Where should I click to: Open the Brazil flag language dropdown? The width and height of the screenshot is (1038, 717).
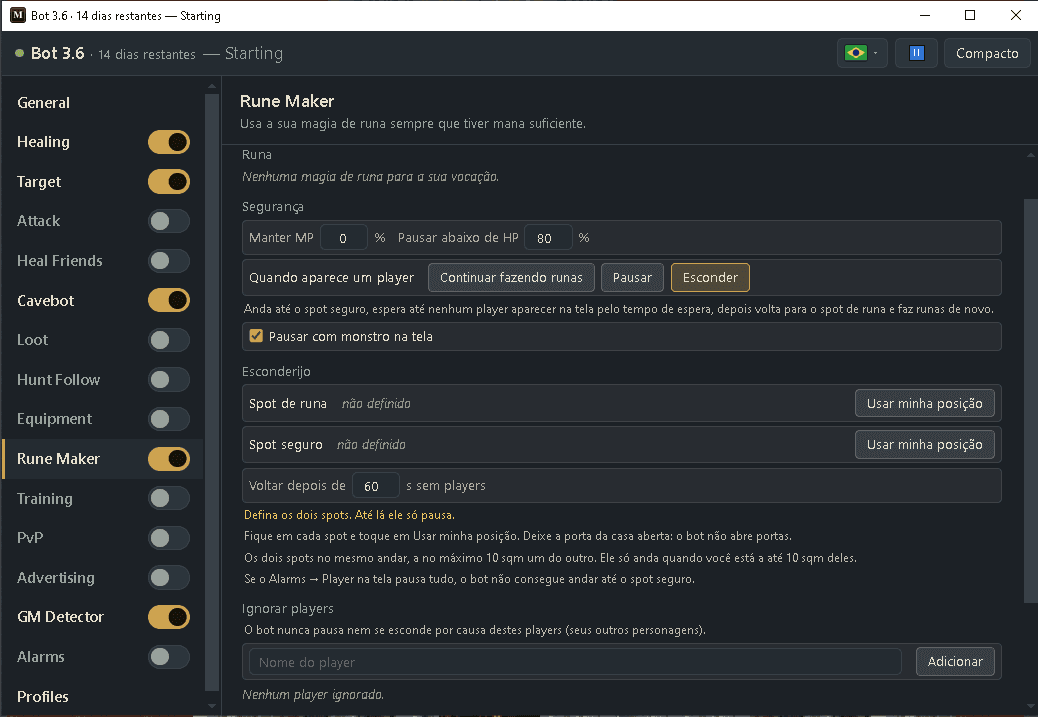tap(862, 53)
